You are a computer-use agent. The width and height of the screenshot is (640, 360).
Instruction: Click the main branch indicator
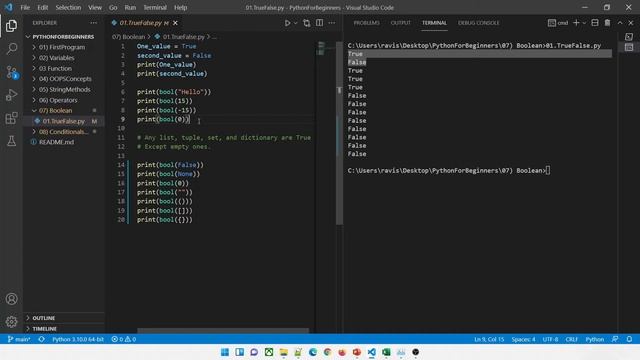[19, 339]
